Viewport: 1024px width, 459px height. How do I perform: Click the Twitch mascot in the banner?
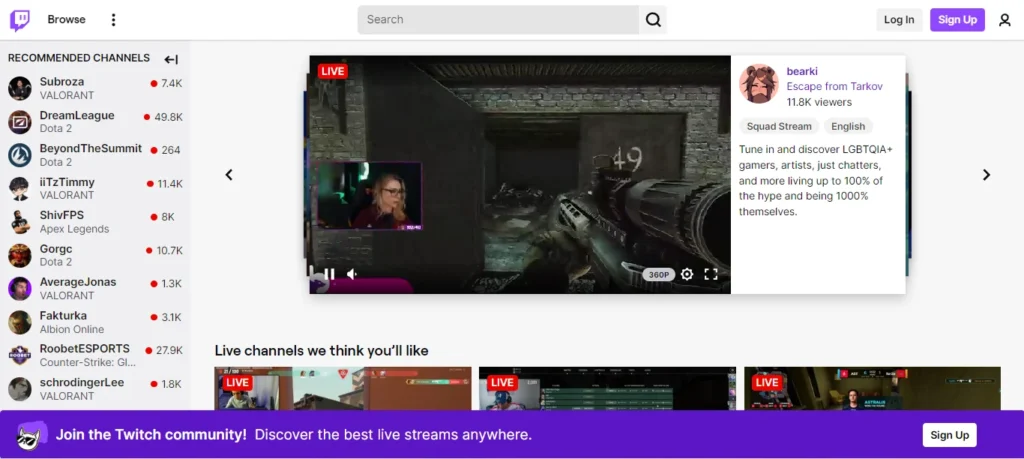point(31,435)
